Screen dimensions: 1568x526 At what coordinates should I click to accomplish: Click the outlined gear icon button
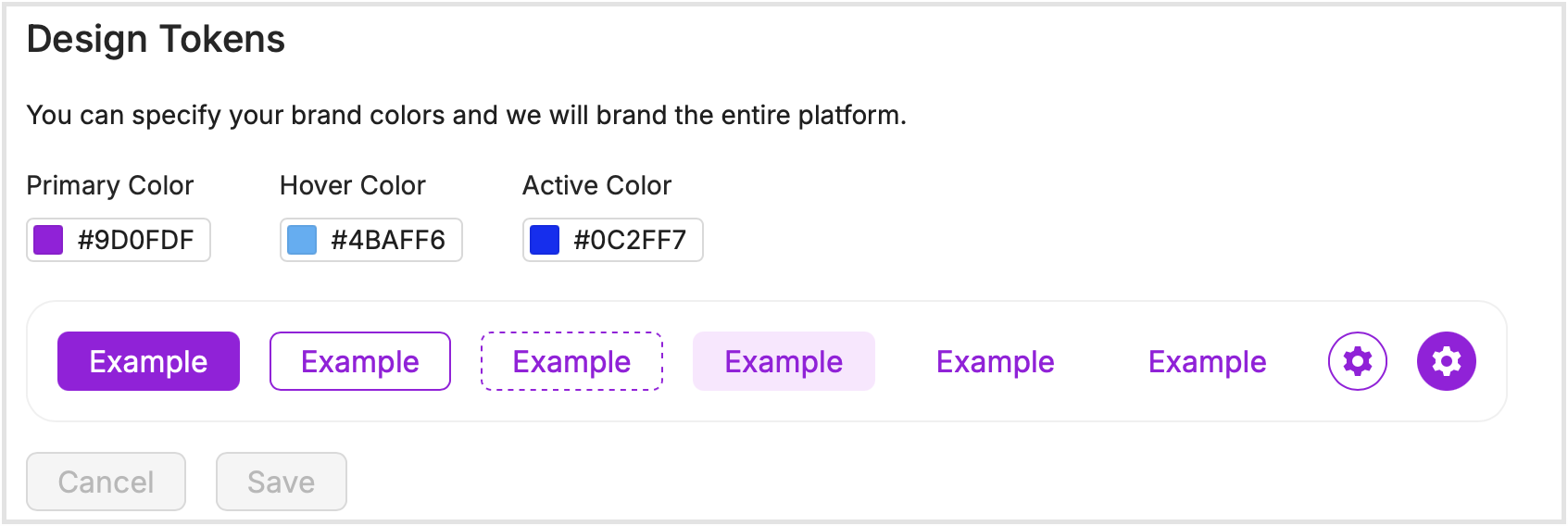1357,361
